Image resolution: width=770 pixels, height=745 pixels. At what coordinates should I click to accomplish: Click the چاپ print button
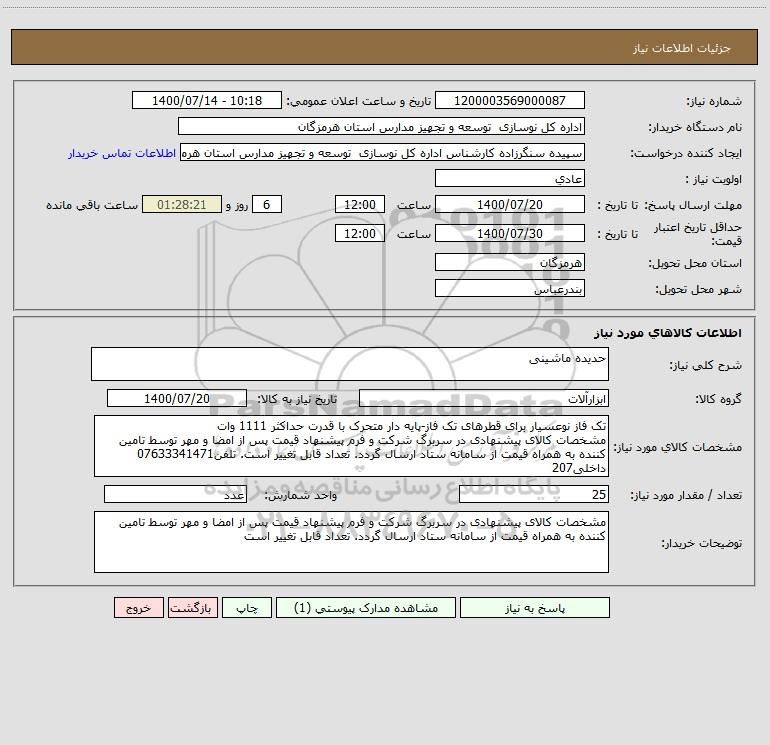[247, 608]
